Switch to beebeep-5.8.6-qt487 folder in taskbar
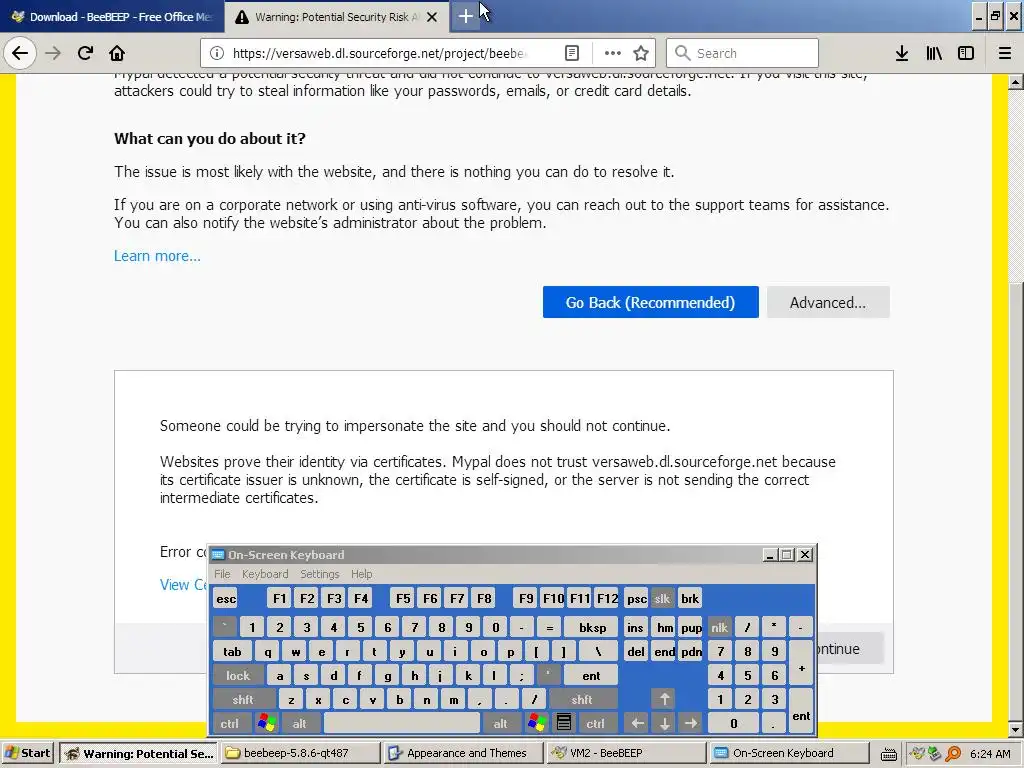Image resolution: width=1024 pixels, height=768 pixels. tap(300, 753)
